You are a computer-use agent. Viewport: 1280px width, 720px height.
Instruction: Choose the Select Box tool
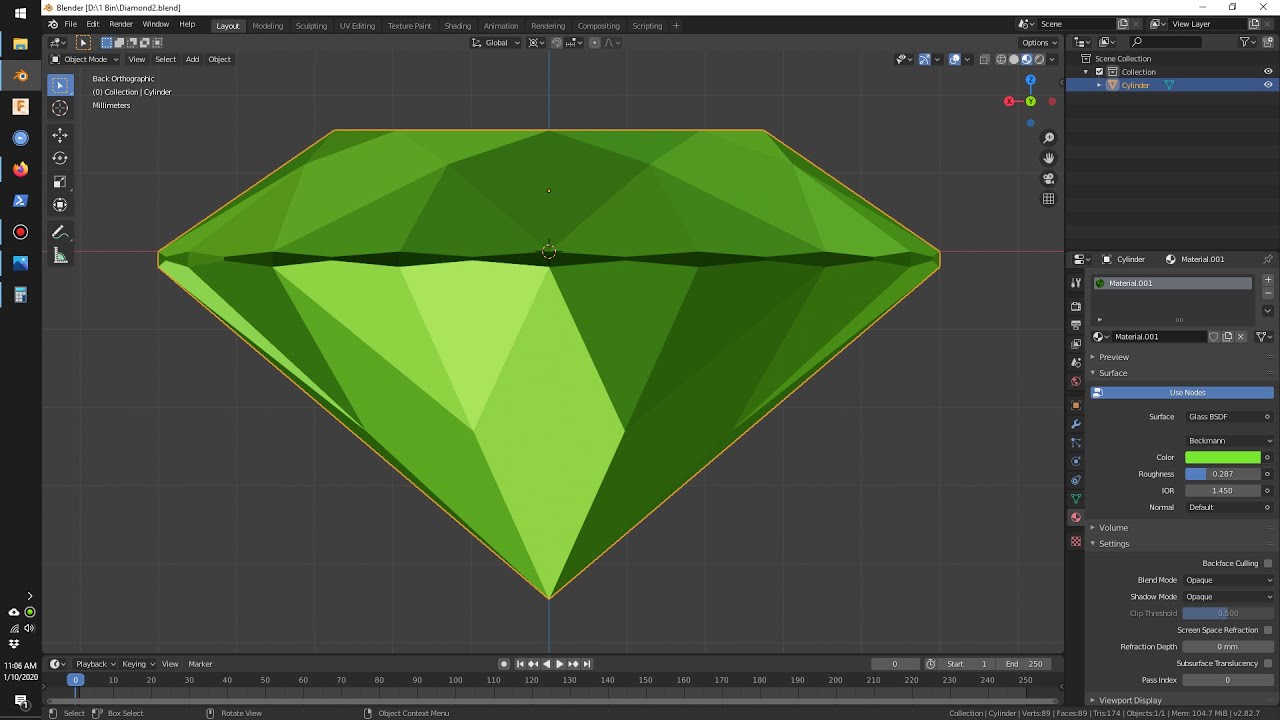tap(60, 86)
